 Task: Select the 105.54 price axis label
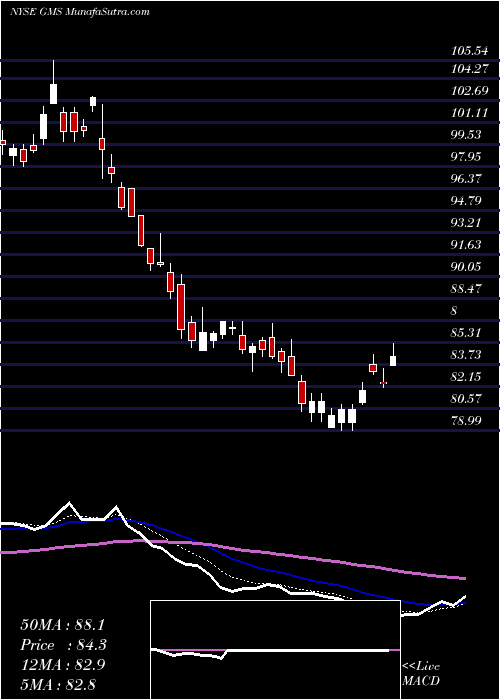(x=469, y=51)
